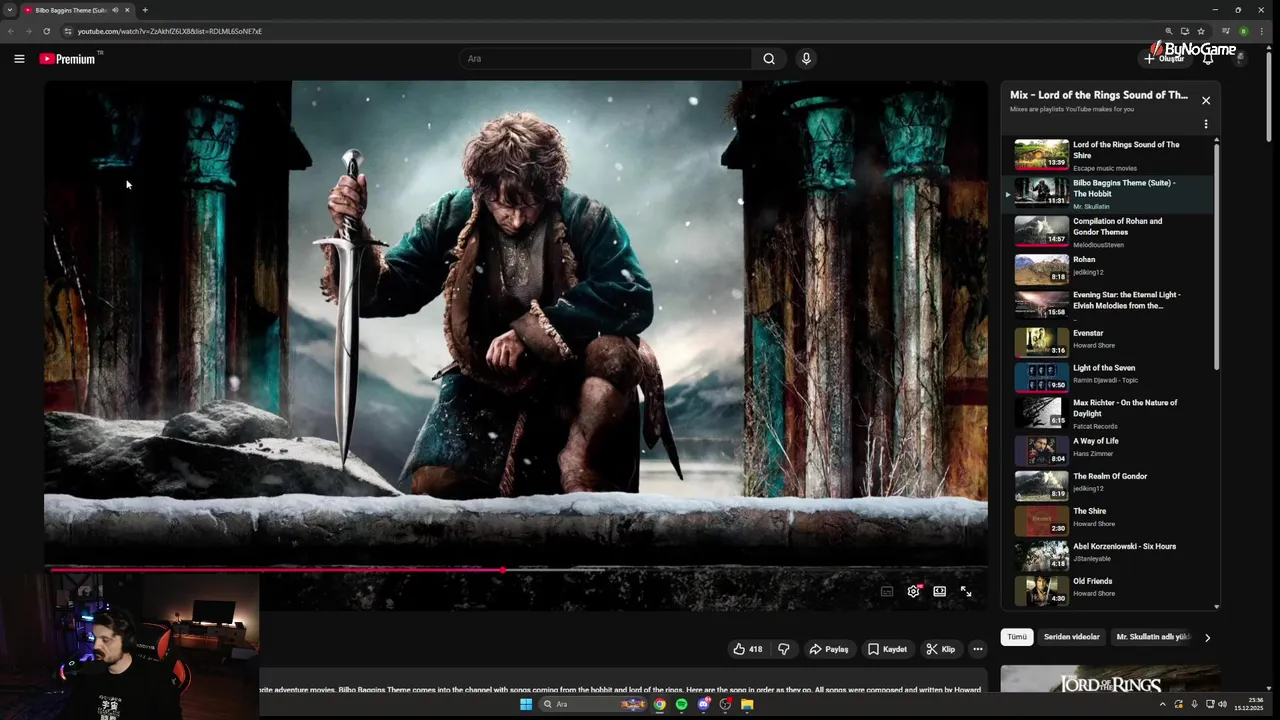Click the playlist panel scrollbar
Image resolution: width=1280 pixels, height=720 pixels.
pyautogui.click(x=1217, y=258)
